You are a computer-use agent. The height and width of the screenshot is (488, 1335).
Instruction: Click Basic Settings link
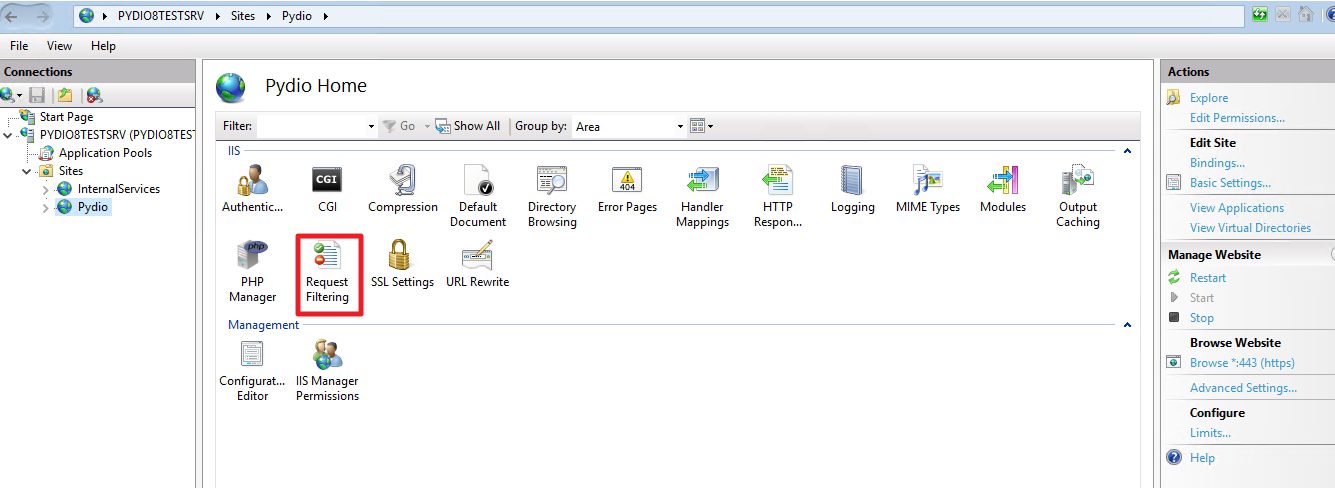pos(1230,183)
